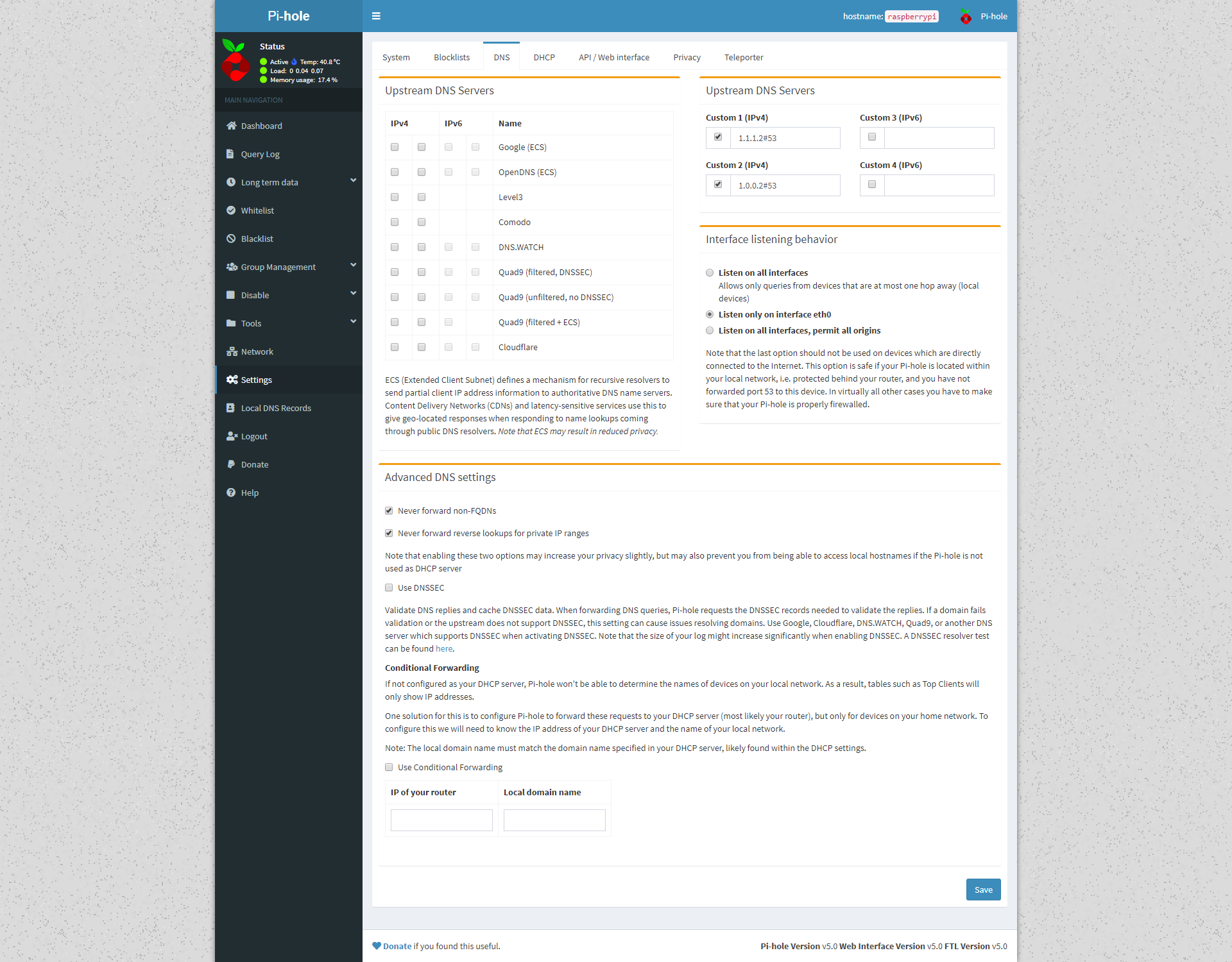Toggle Custom 1 (IPv4) checkbox
Viewport: 1232px width, 962px height.
(718, 137)
